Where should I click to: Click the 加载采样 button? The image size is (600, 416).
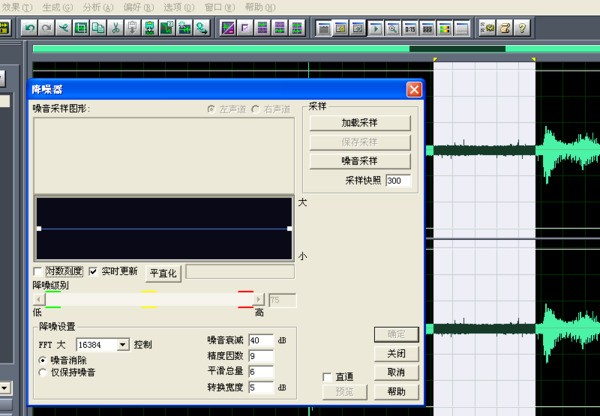pos(360,123)
